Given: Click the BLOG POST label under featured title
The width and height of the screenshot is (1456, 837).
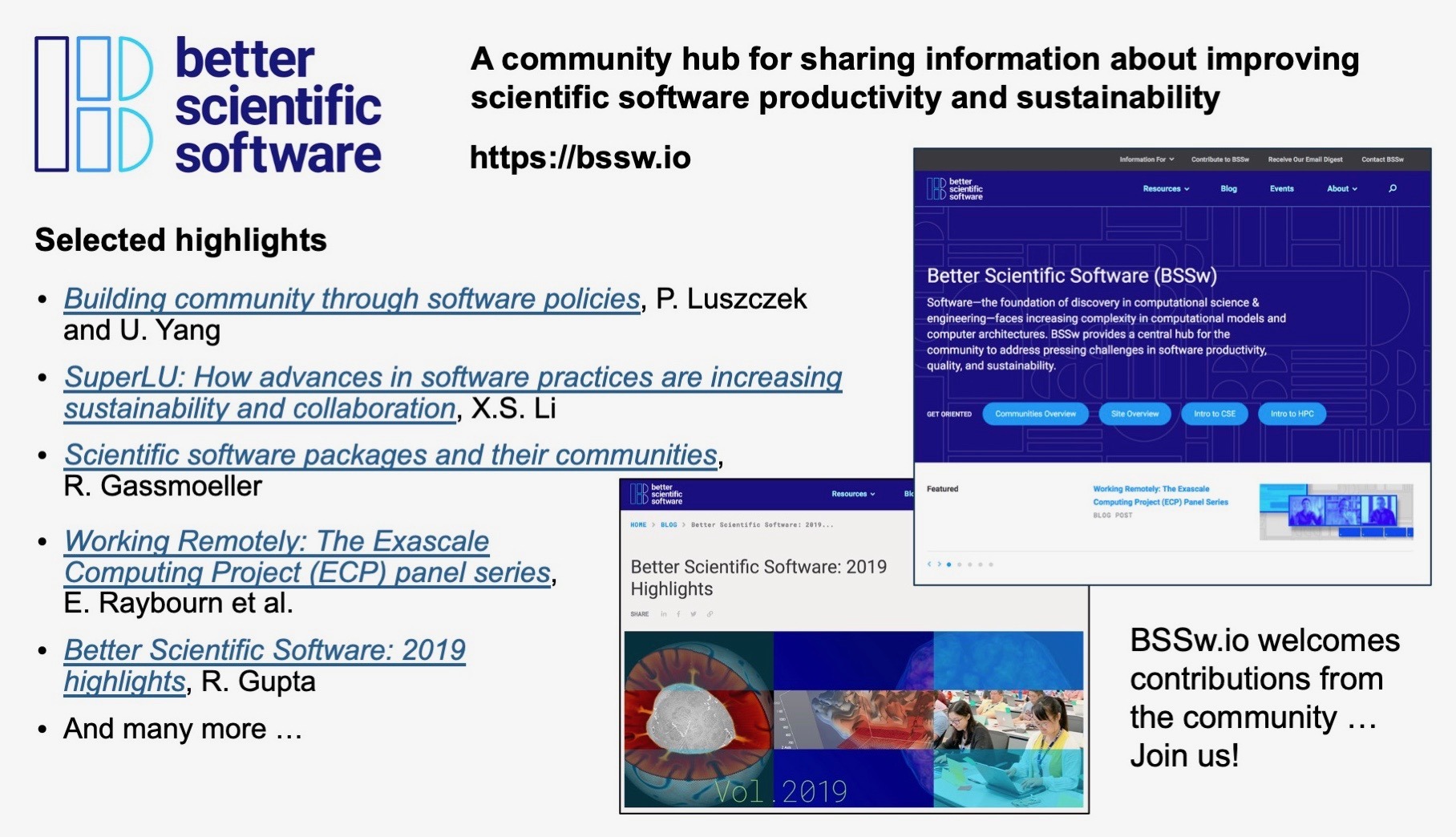Looking at the screenshot, I should [1113, 516].
